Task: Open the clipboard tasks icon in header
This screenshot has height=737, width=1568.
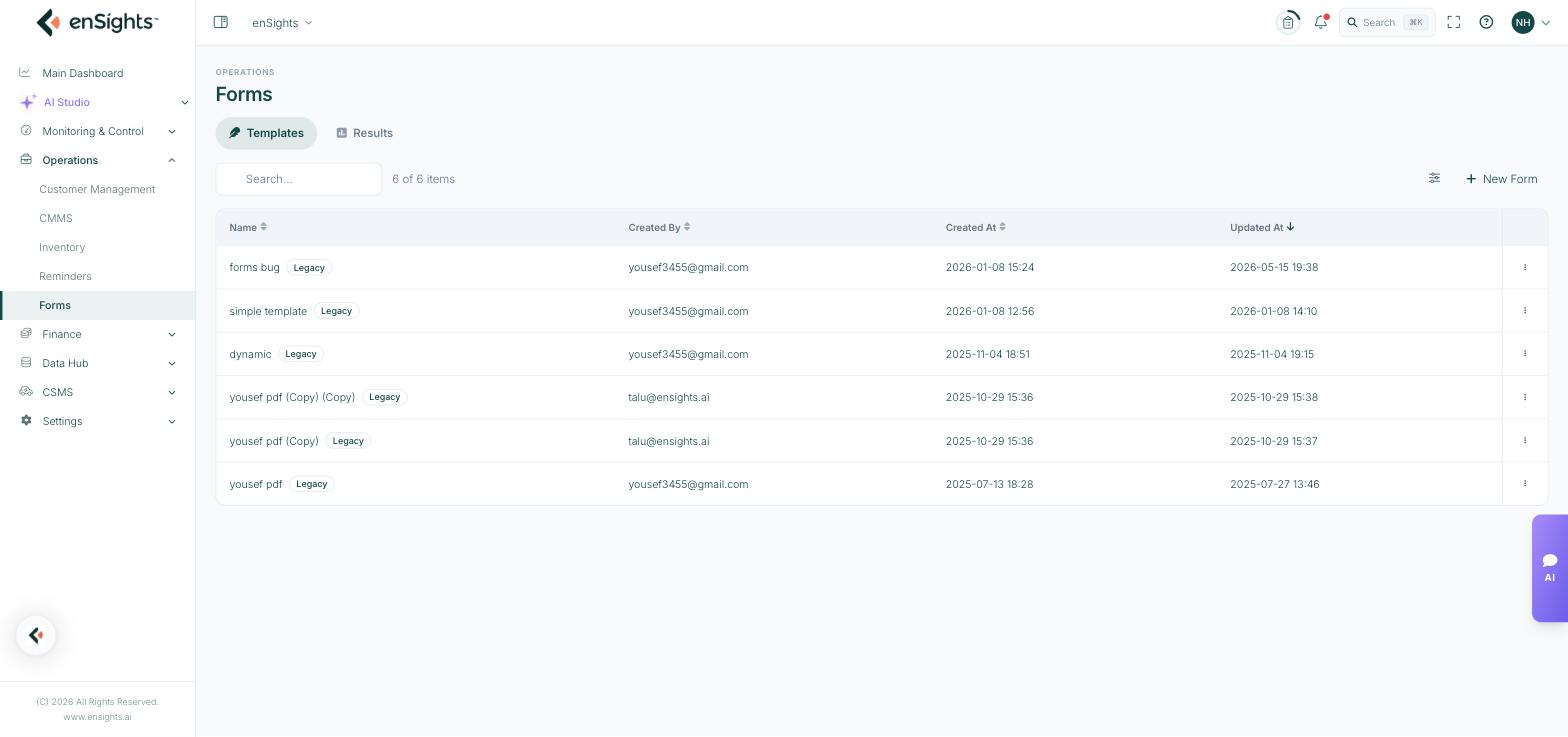Action: 1288,22
